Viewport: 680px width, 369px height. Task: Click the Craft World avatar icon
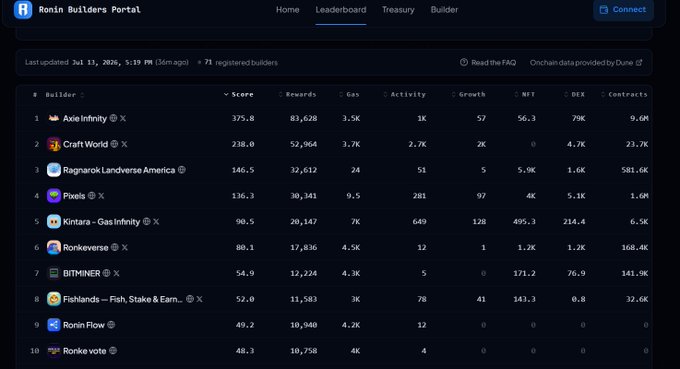coord(54,144)
